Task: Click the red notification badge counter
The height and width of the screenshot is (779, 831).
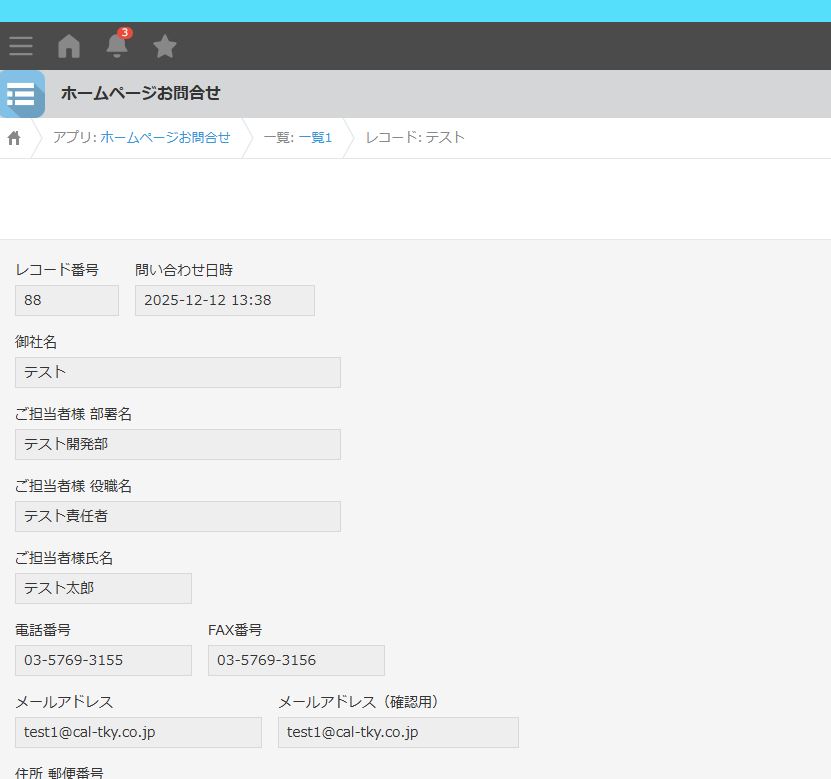Action: (x=123, y=31)
